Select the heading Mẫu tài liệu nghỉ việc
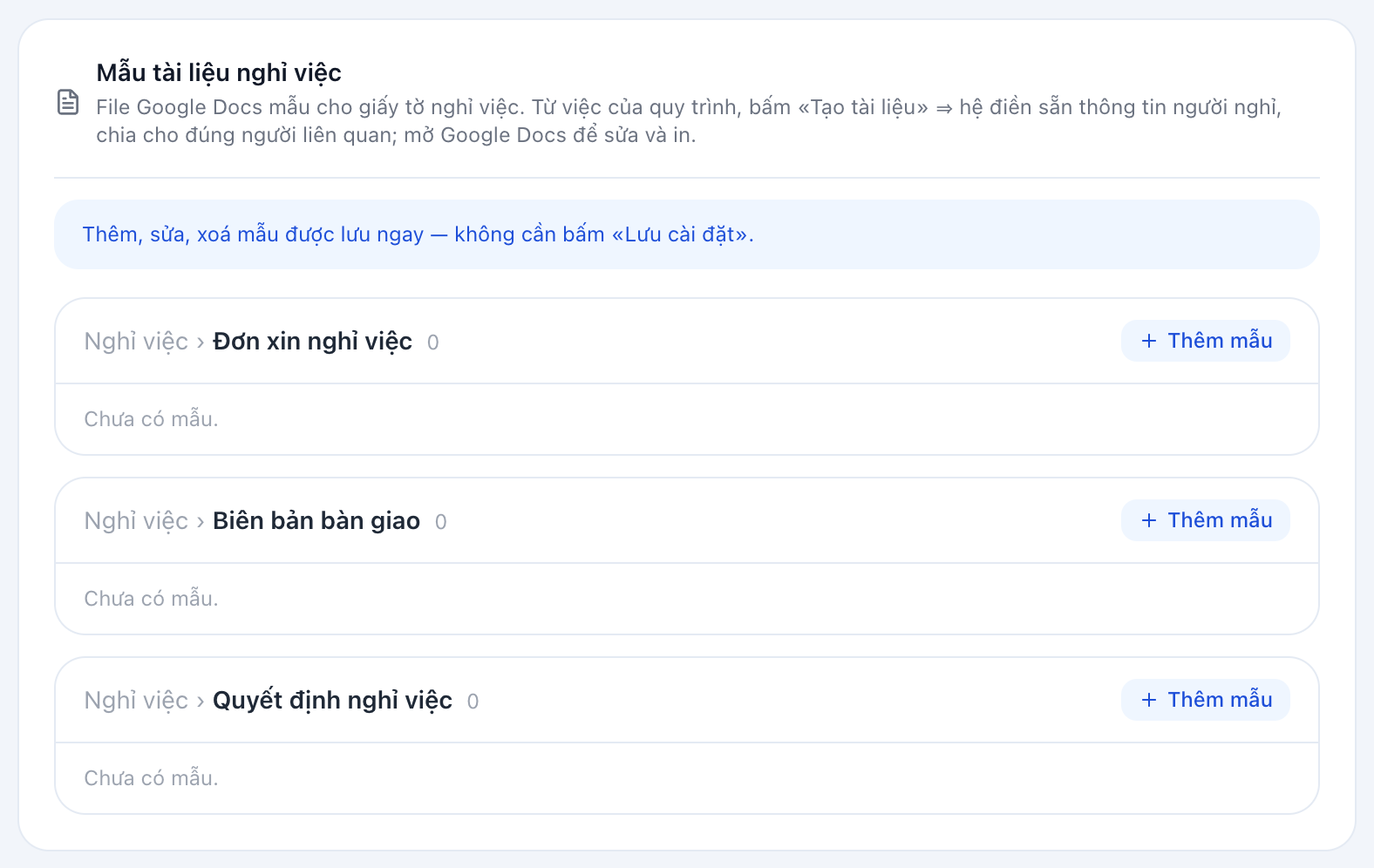Image resolution: width=1374 pixels, height=868 pixels. [x=219, y=72]
